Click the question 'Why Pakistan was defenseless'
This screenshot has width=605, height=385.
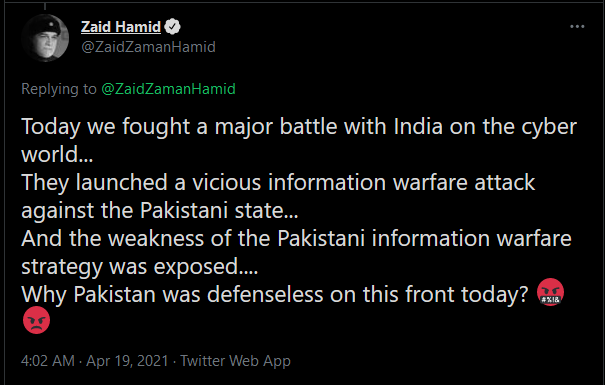(275, 294)
